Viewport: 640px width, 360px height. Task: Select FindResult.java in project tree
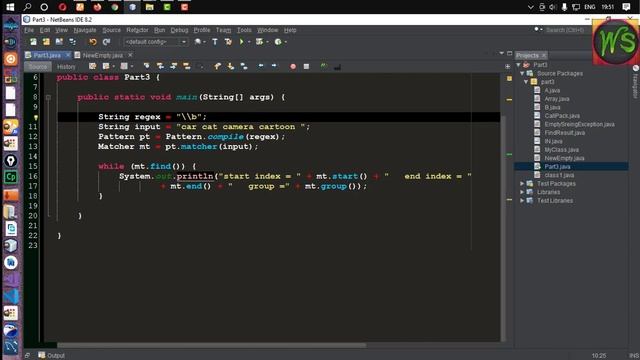click(564, 133)
